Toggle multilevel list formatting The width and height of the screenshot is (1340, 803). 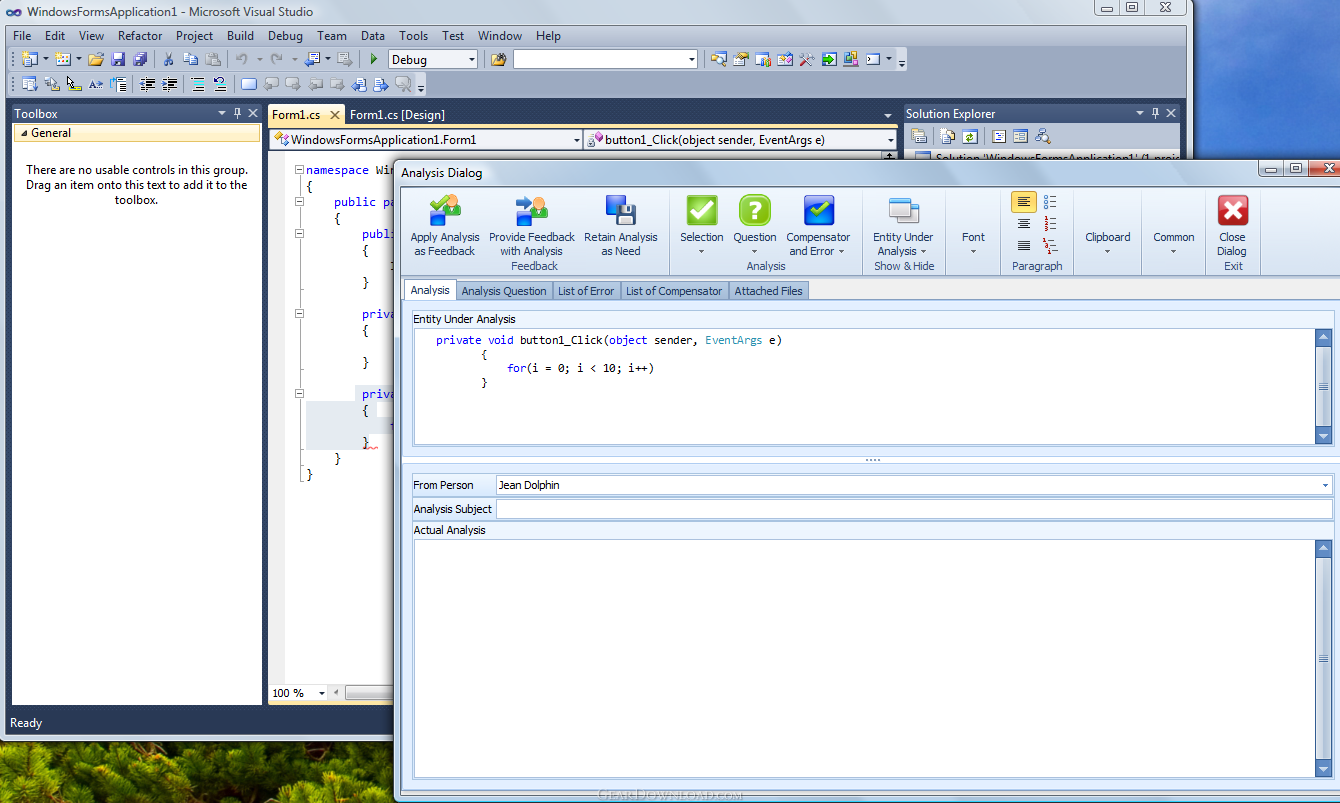pos(1050,246)
